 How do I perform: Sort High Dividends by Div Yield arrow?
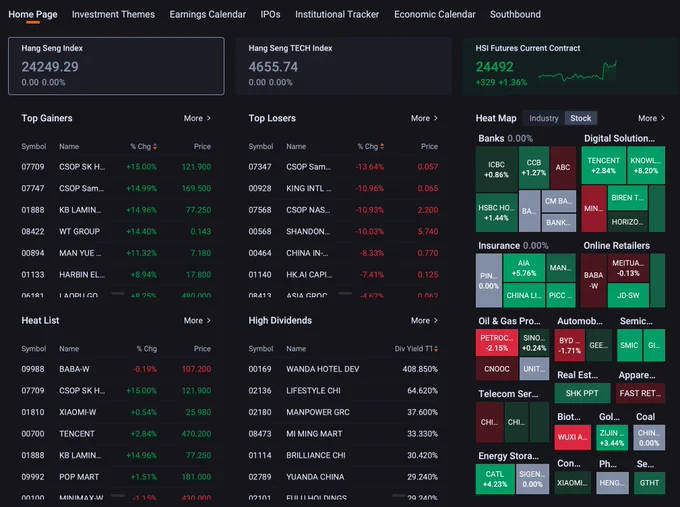(x=436, y=349)
